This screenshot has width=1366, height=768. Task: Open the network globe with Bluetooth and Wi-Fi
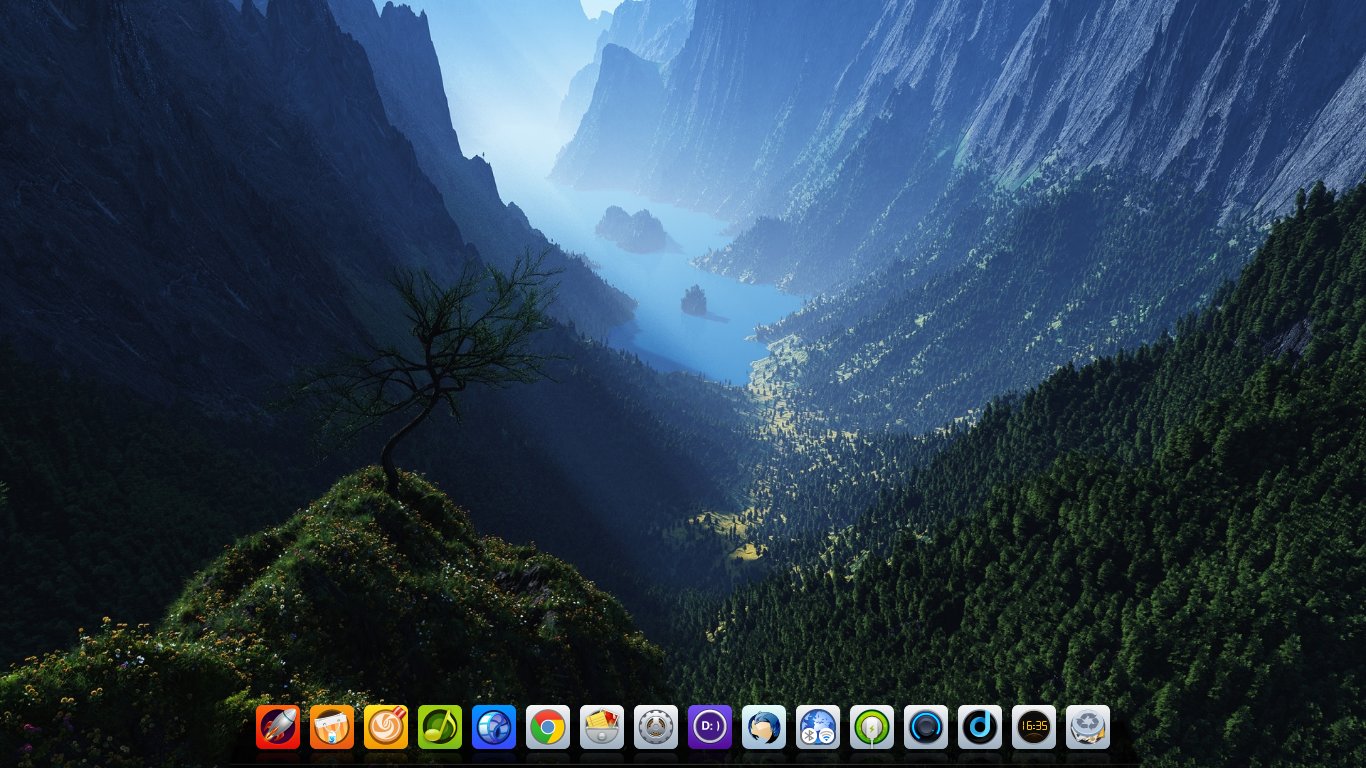818,727
